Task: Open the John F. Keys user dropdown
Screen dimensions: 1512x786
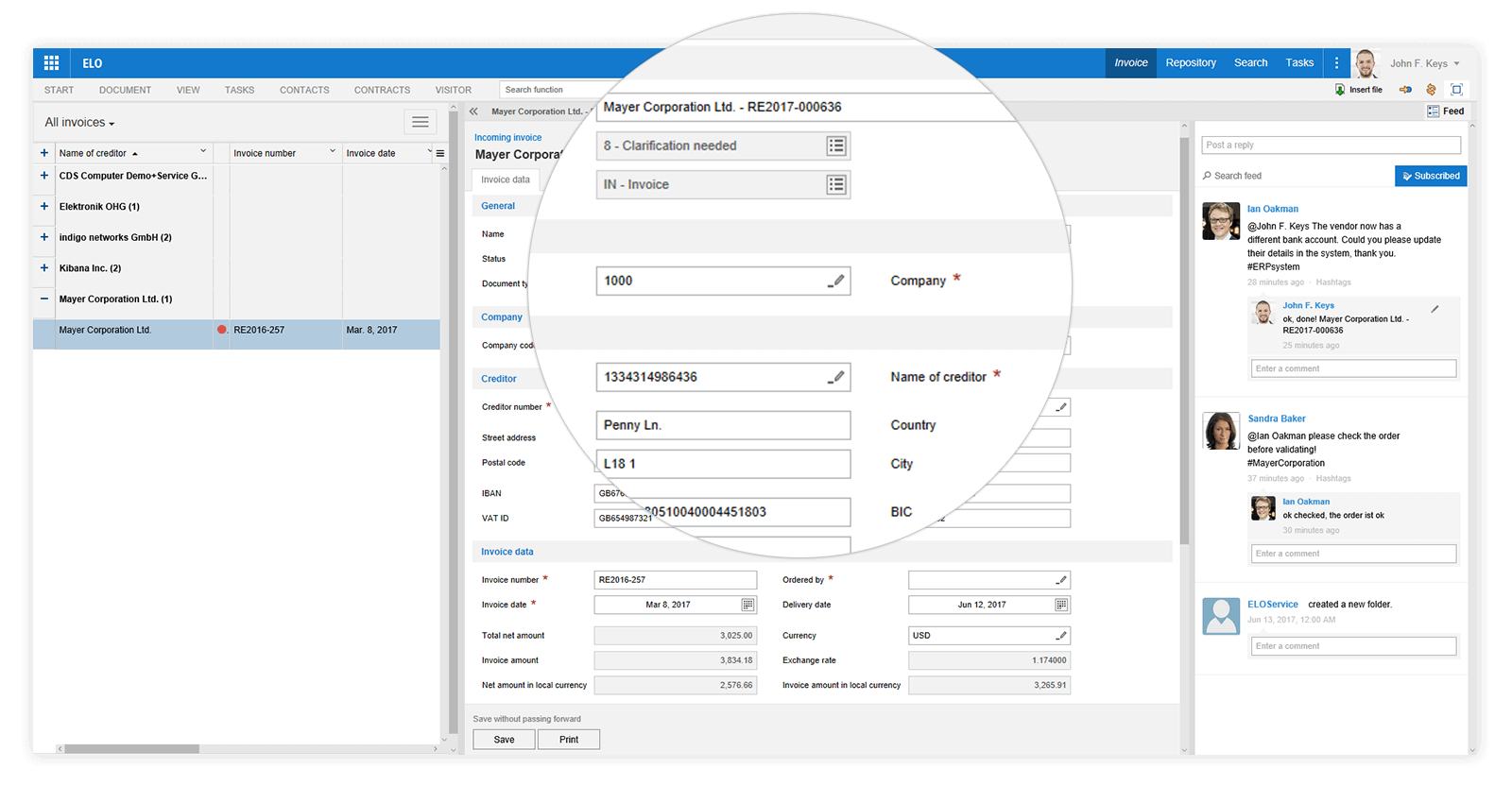Action: coord(1425,63)
